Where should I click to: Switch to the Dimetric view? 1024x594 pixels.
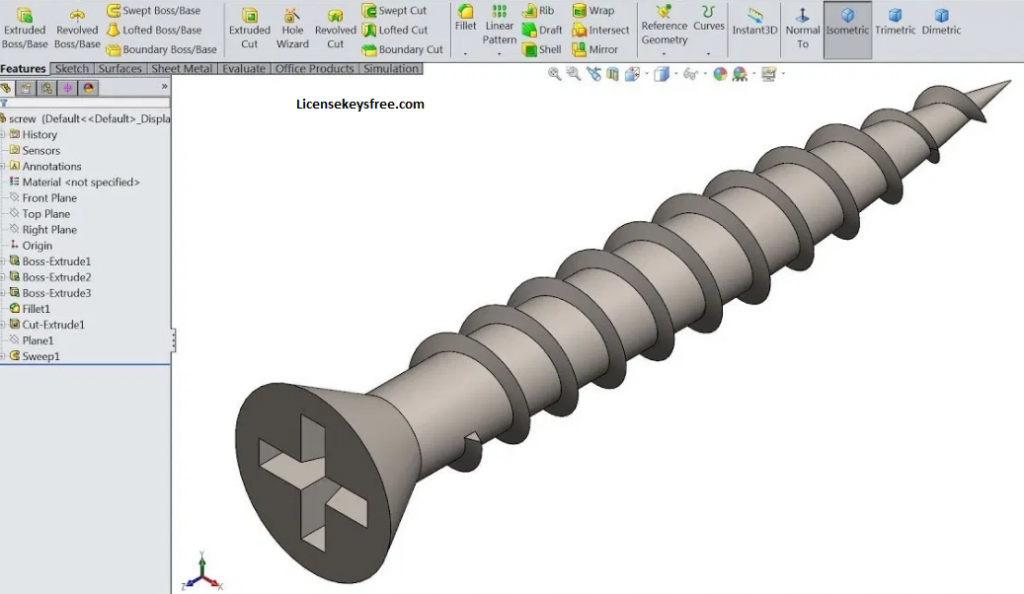941,22
